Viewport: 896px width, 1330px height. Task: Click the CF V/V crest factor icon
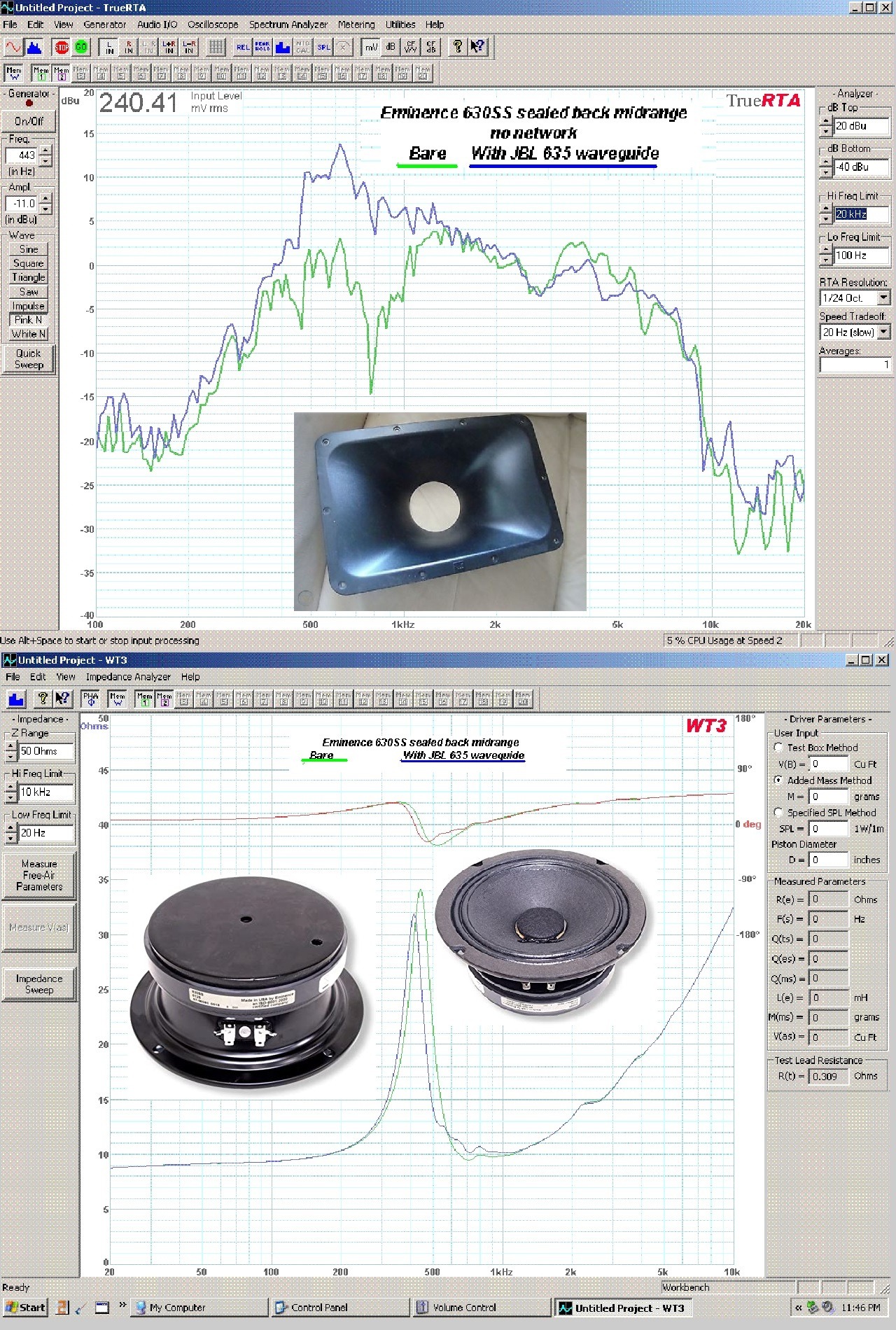point(411,47)
